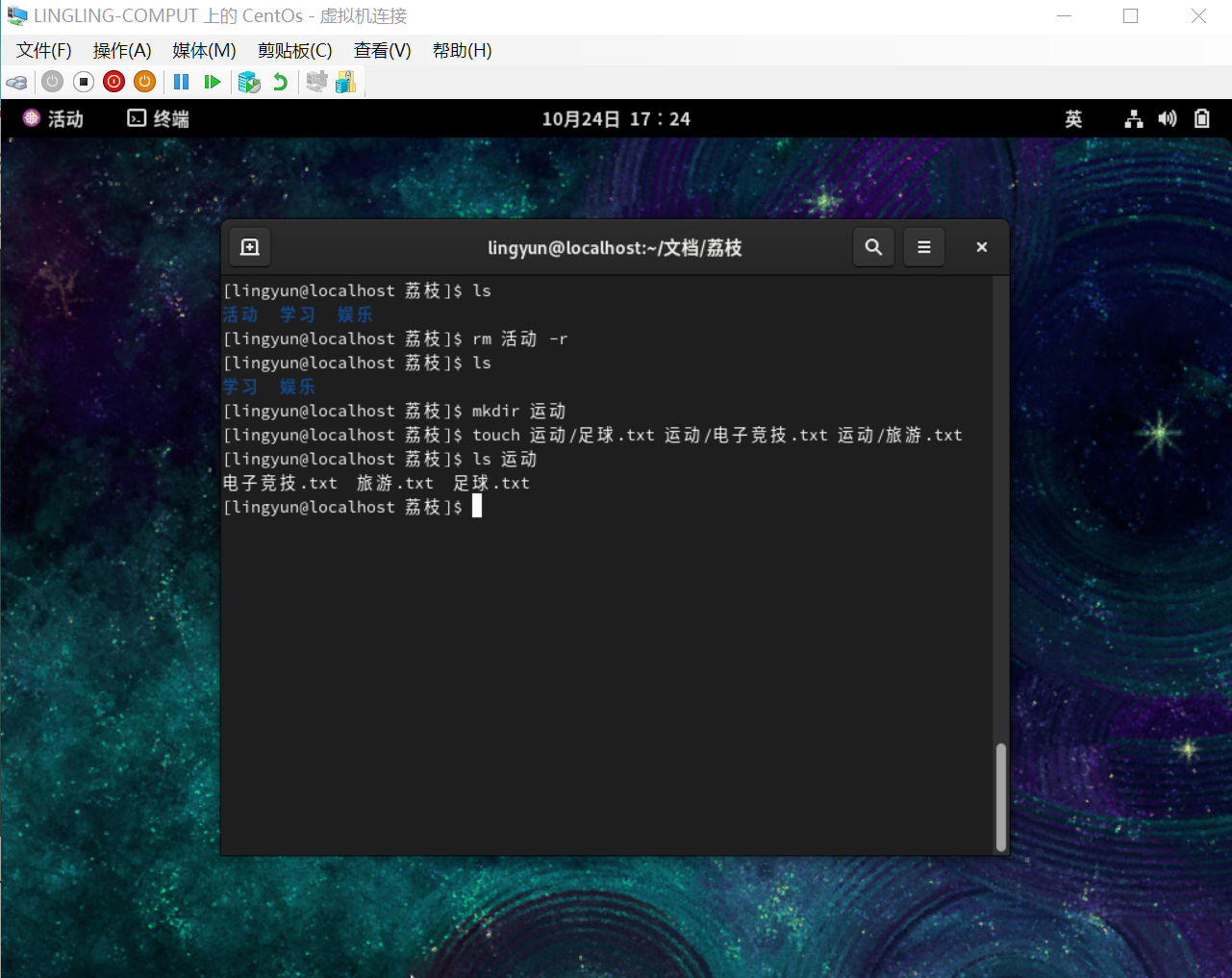Image resolution: width=1232 pixels, height=978 pixels.
Task: Pause the virtual machine
Action: (182, 83)
